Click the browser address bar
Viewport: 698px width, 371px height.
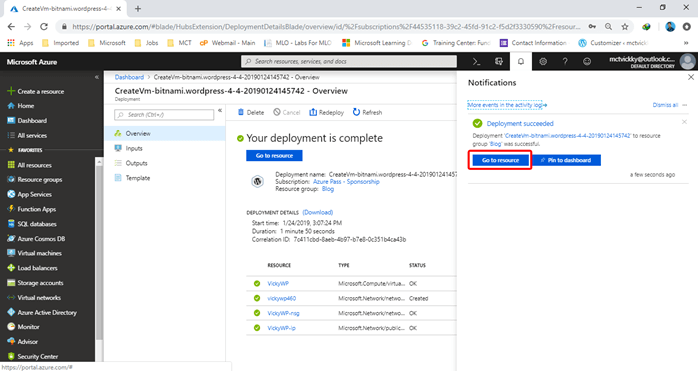pyautogui.click(x=326, y=27)
